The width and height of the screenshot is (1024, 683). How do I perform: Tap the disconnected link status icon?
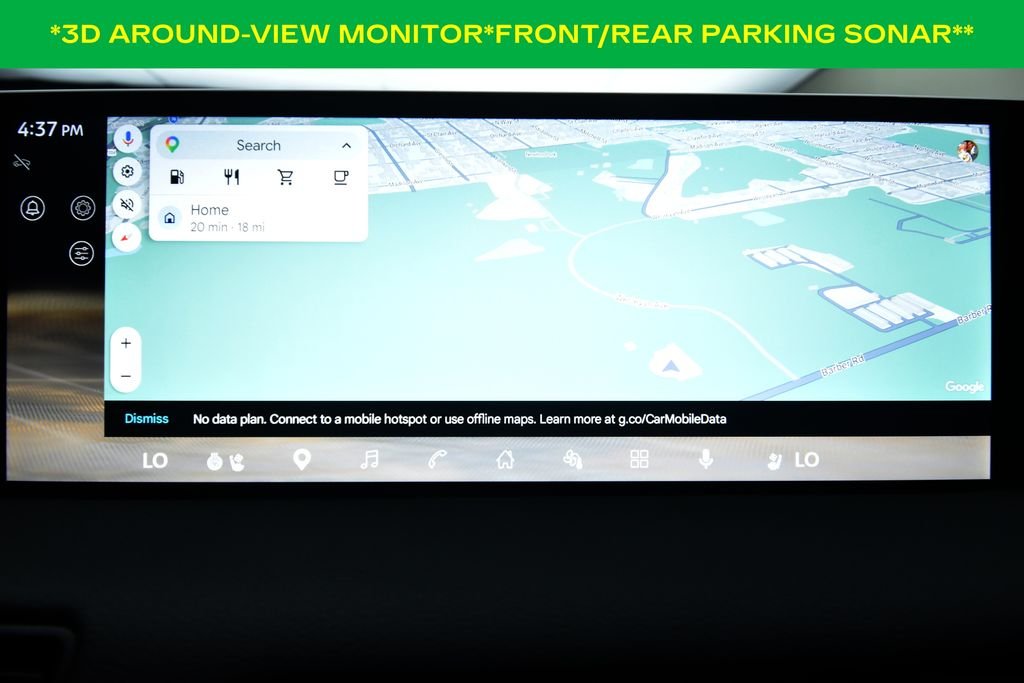(x=22, y=162)
